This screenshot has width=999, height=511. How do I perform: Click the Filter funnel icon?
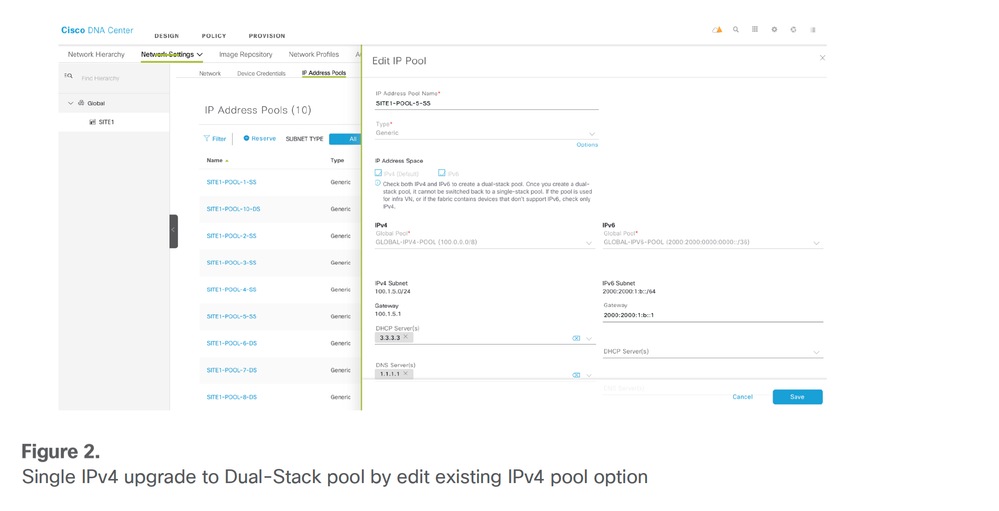[x=207, y=139]
